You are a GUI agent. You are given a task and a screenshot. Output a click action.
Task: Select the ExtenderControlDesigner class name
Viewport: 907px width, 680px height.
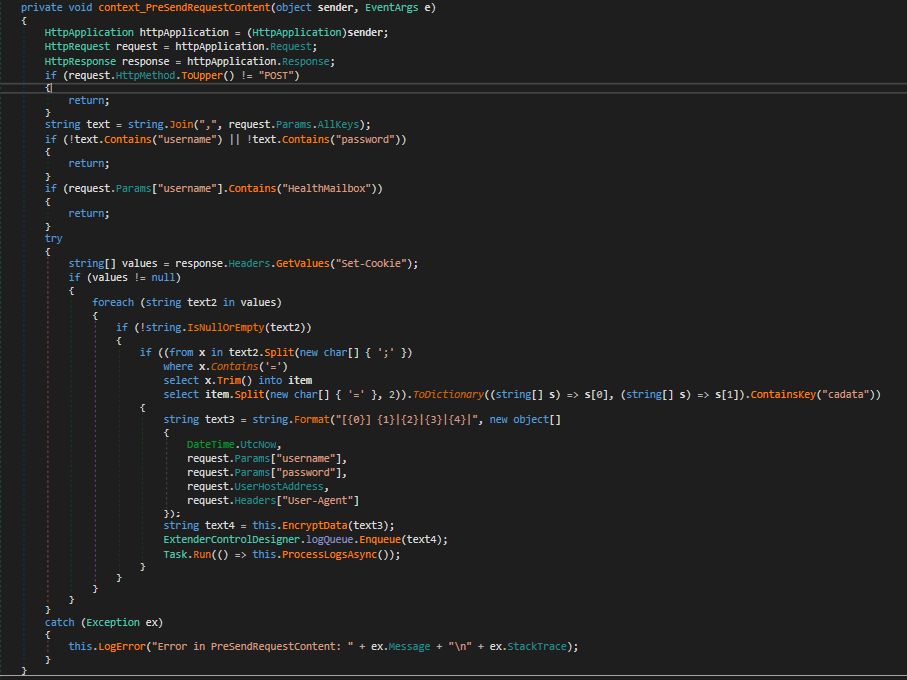tap(231, 540)
